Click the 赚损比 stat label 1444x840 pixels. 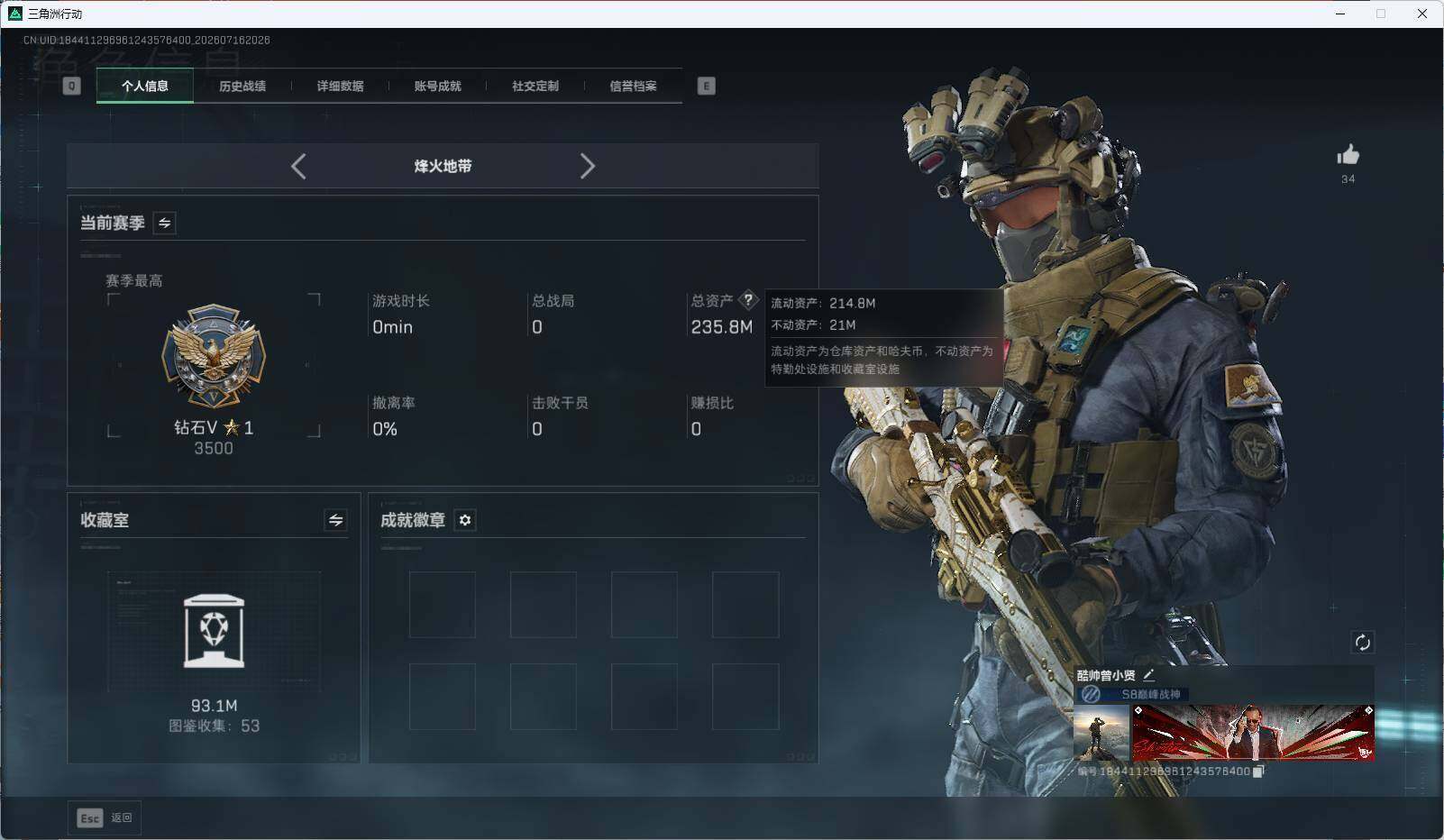[x=712, y=403]
